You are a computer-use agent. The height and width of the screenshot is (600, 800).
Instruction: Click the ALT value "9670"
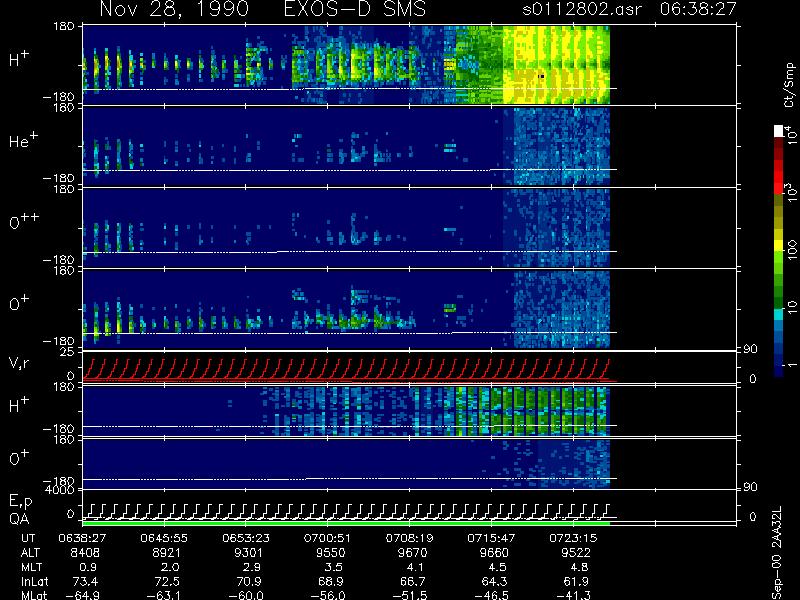(413, 553)
